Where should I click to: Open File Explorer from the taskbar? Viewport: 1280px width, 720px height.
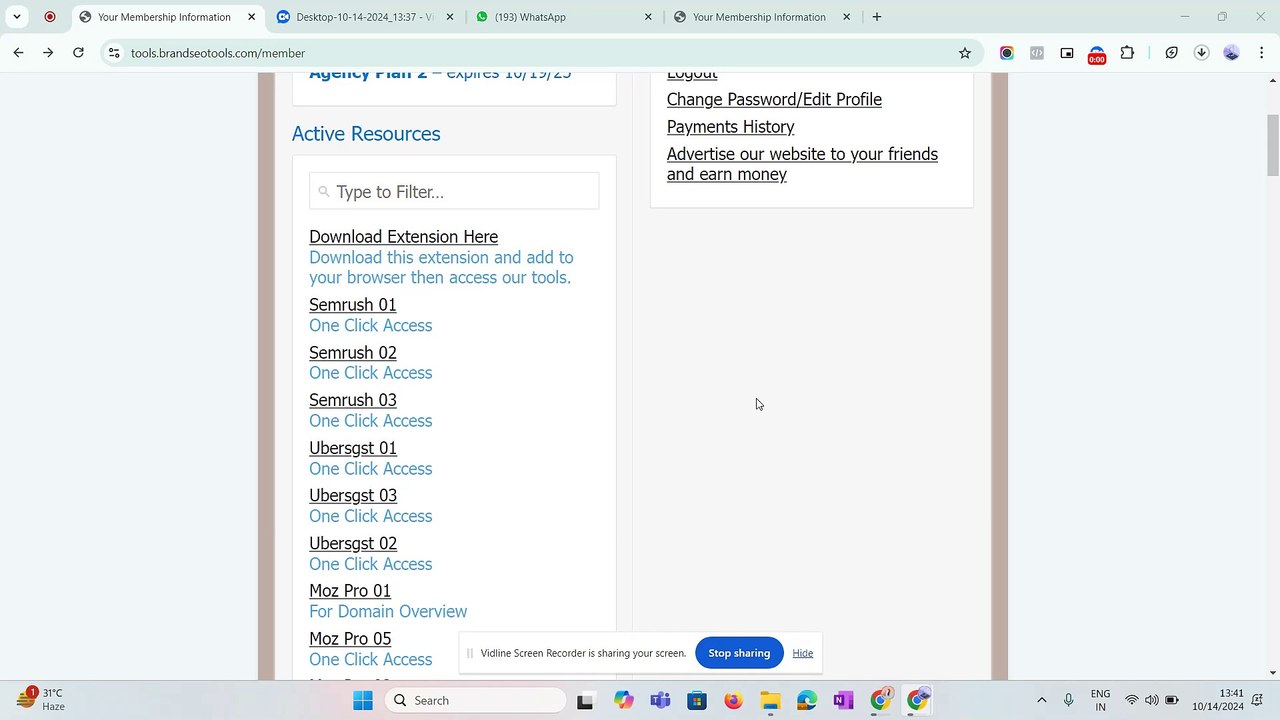coord(770,700)
